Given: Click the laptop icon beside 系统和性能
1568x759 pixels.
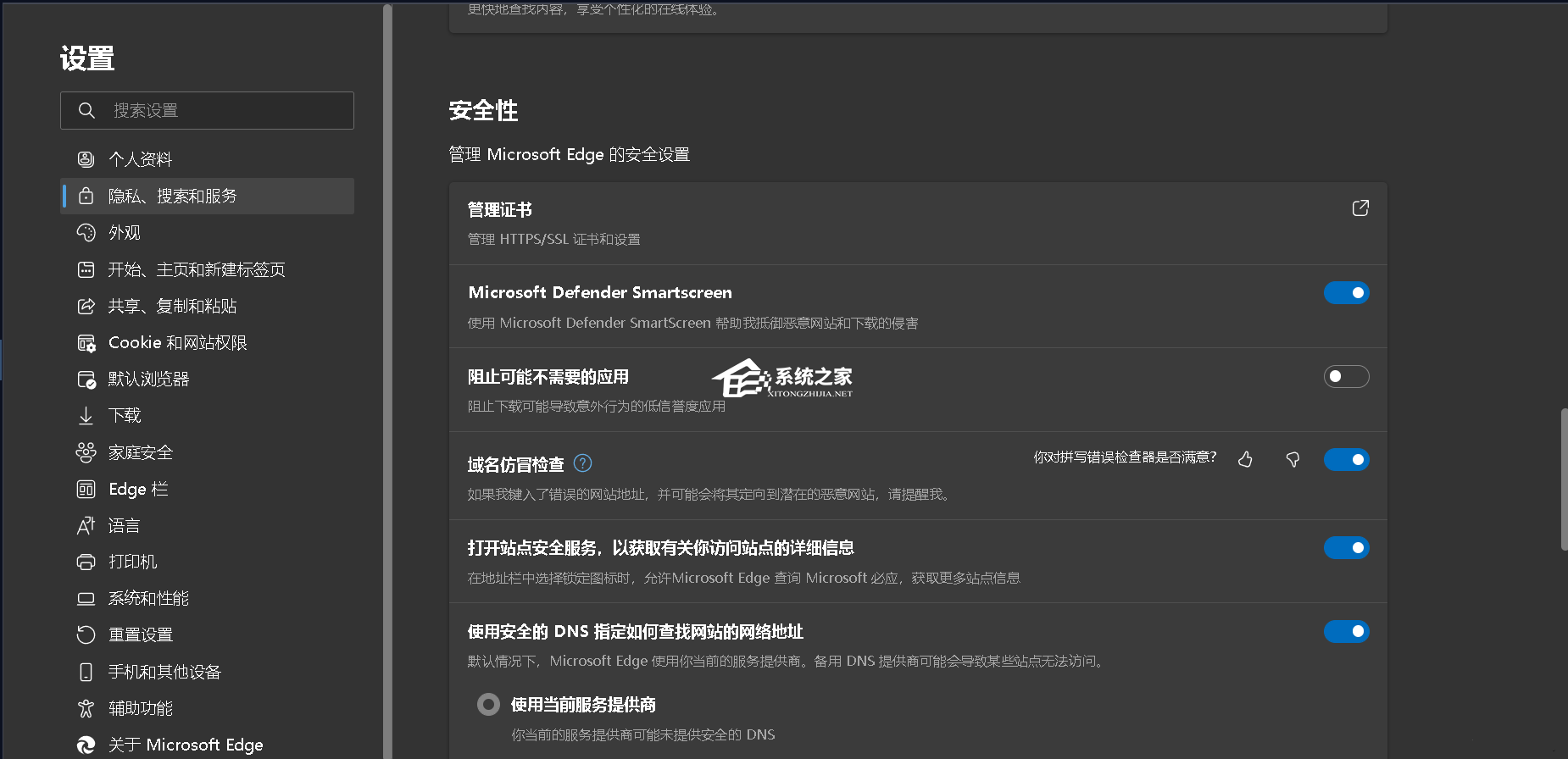Looking at the screenshot, I should pyautogui.click(x=86, y=598).
